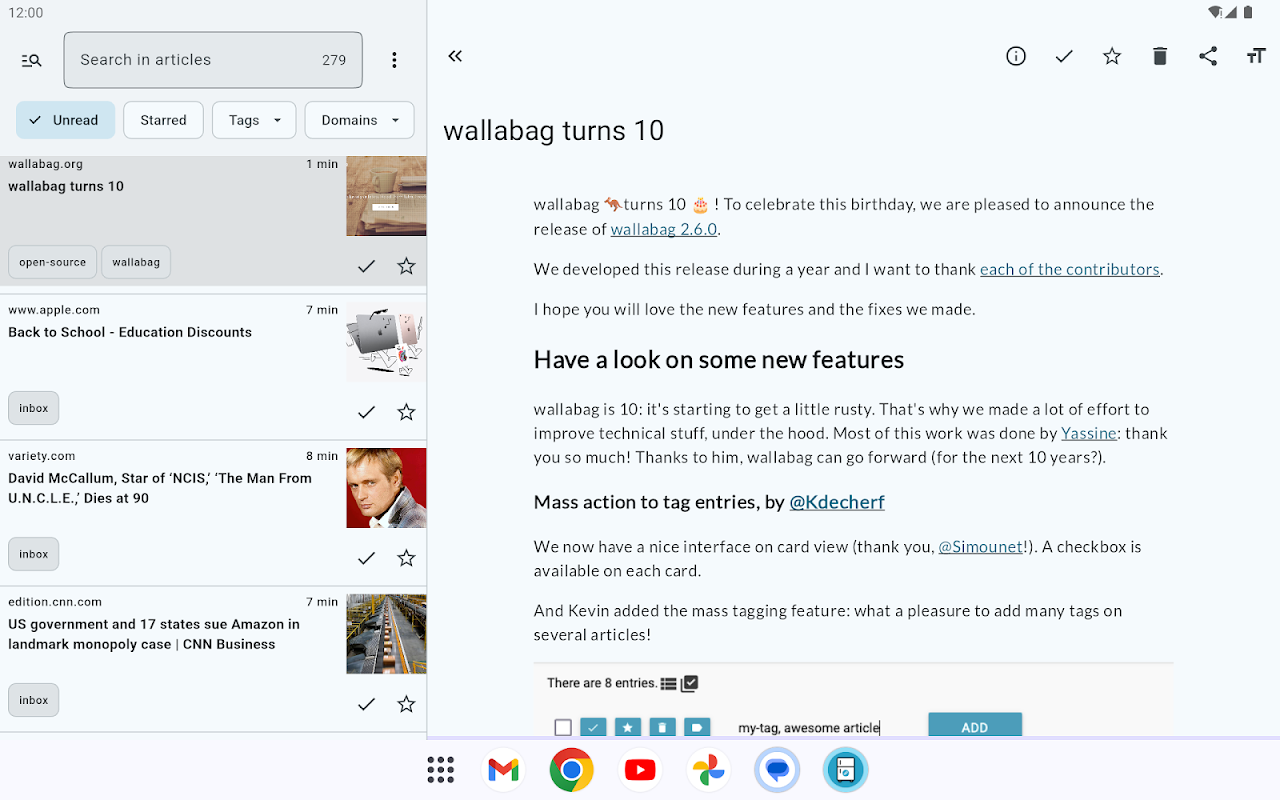This screenshot has width=1280, height=800.
Task: Expand the Tags filter dropdown
Action: [254, 120]
